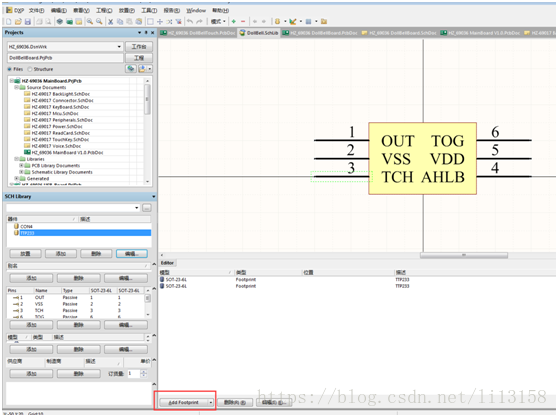
Task: Click the Copy toolbar icon
Action: pos(120,22)
